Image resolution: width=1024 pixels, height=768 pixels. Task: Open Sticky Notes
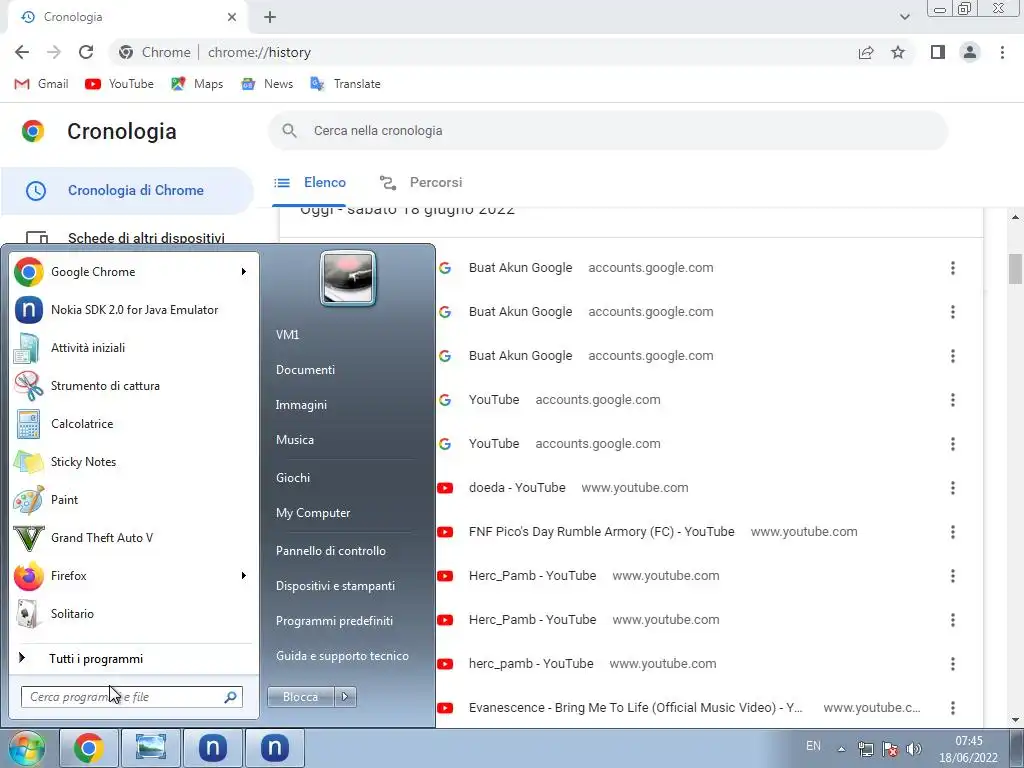[x=133, y=462]
